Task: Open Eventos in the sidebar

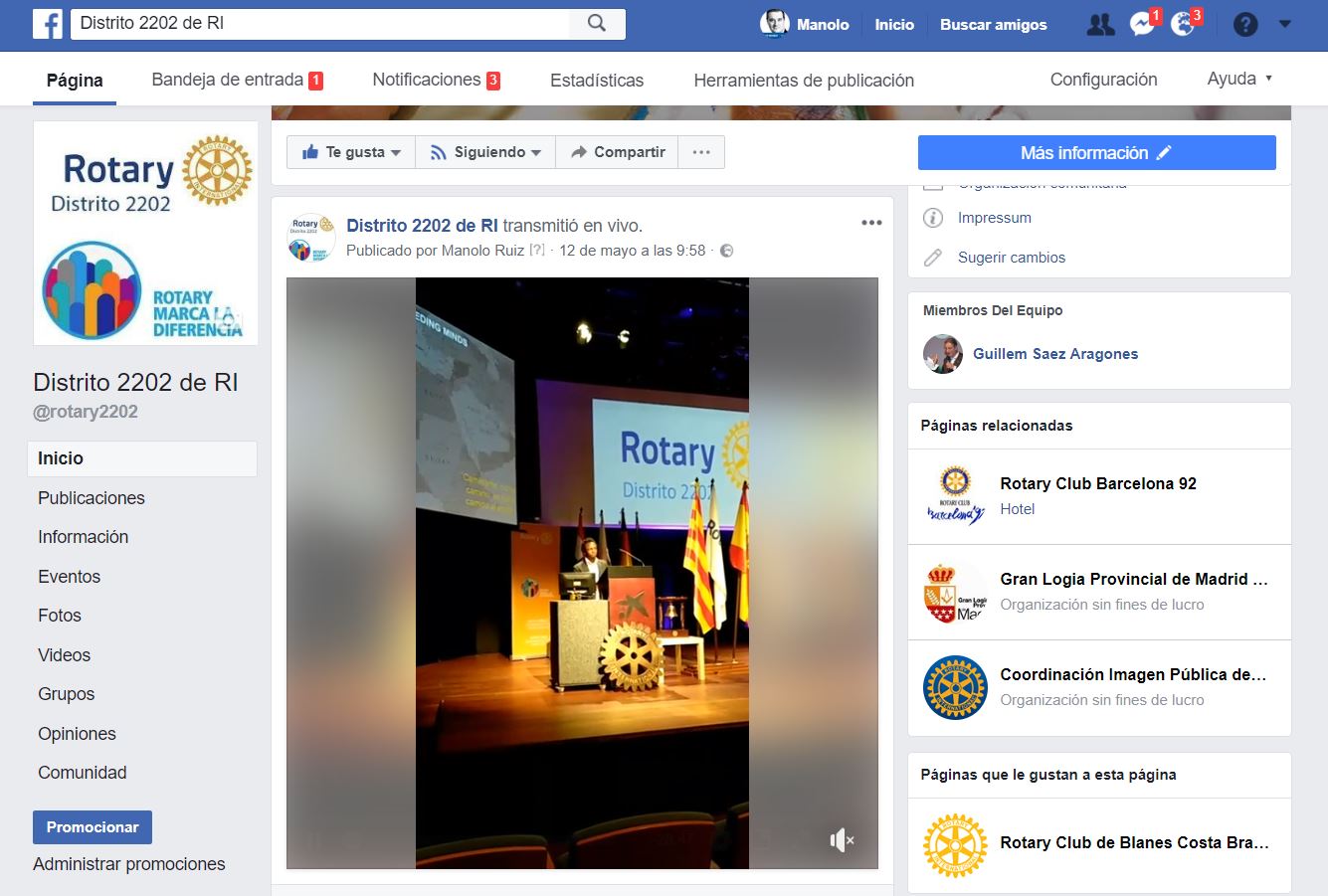Action: coord(69,577)
